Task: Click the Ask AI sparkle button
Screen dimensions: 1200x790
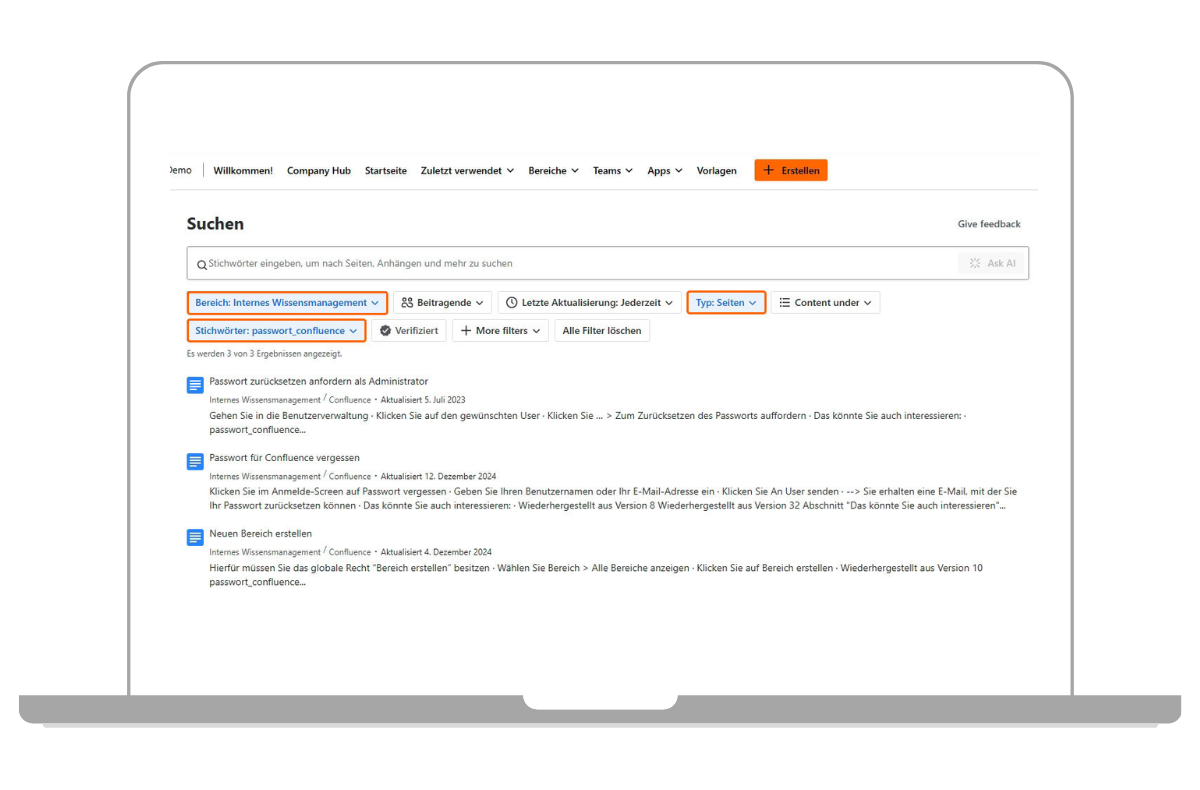Action: [991, 263]
